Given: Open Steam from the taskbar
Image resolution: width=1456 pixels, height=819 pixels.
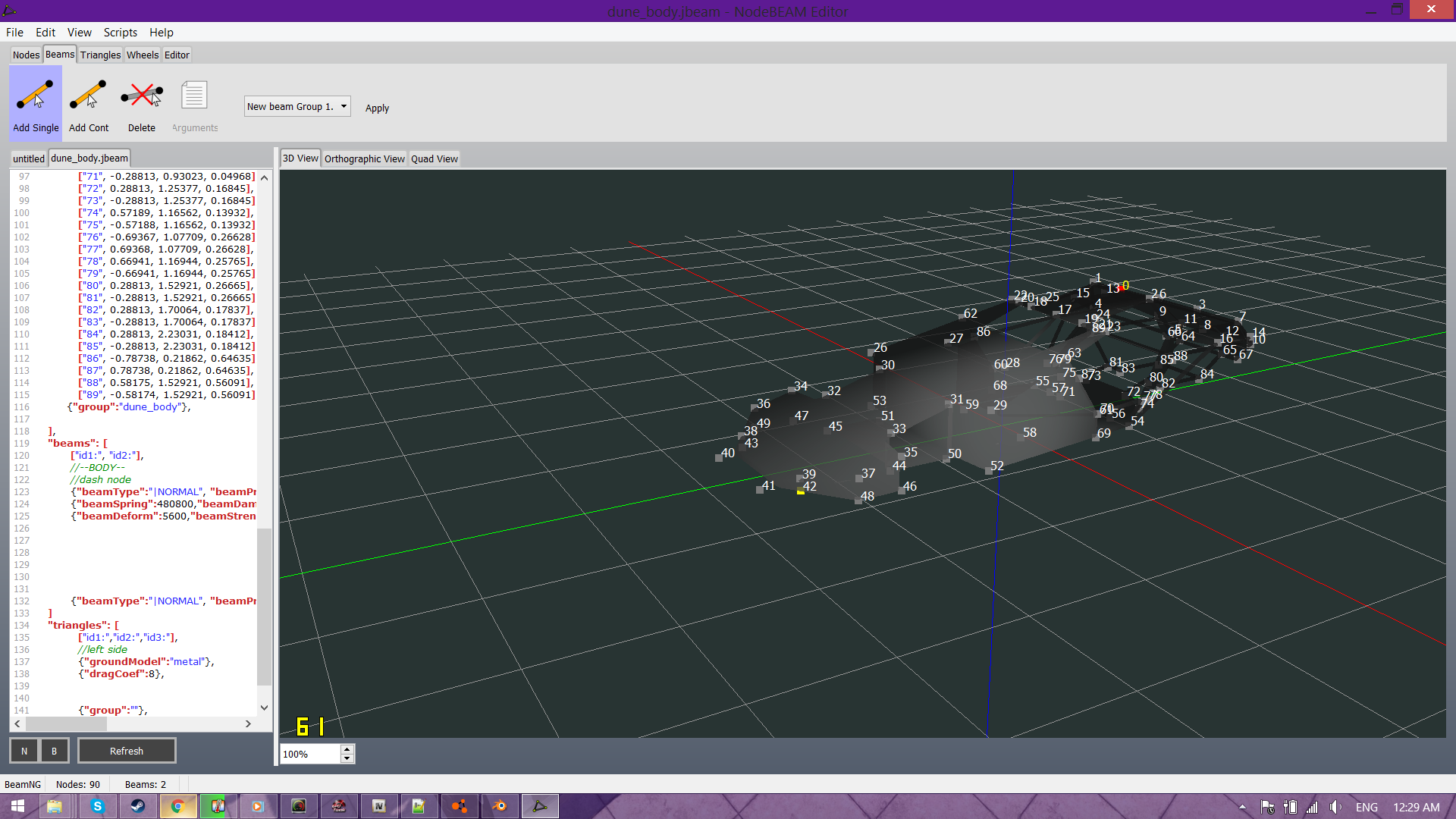Looking at the screenshot, I should tap(138, 806).
